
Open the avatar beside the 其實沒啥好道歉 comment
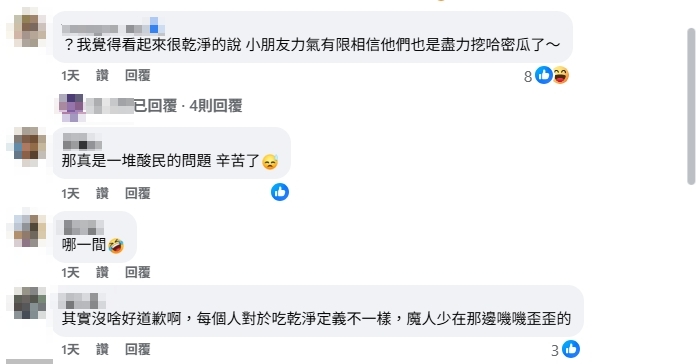pyautogui.click(x=29, y=303)
